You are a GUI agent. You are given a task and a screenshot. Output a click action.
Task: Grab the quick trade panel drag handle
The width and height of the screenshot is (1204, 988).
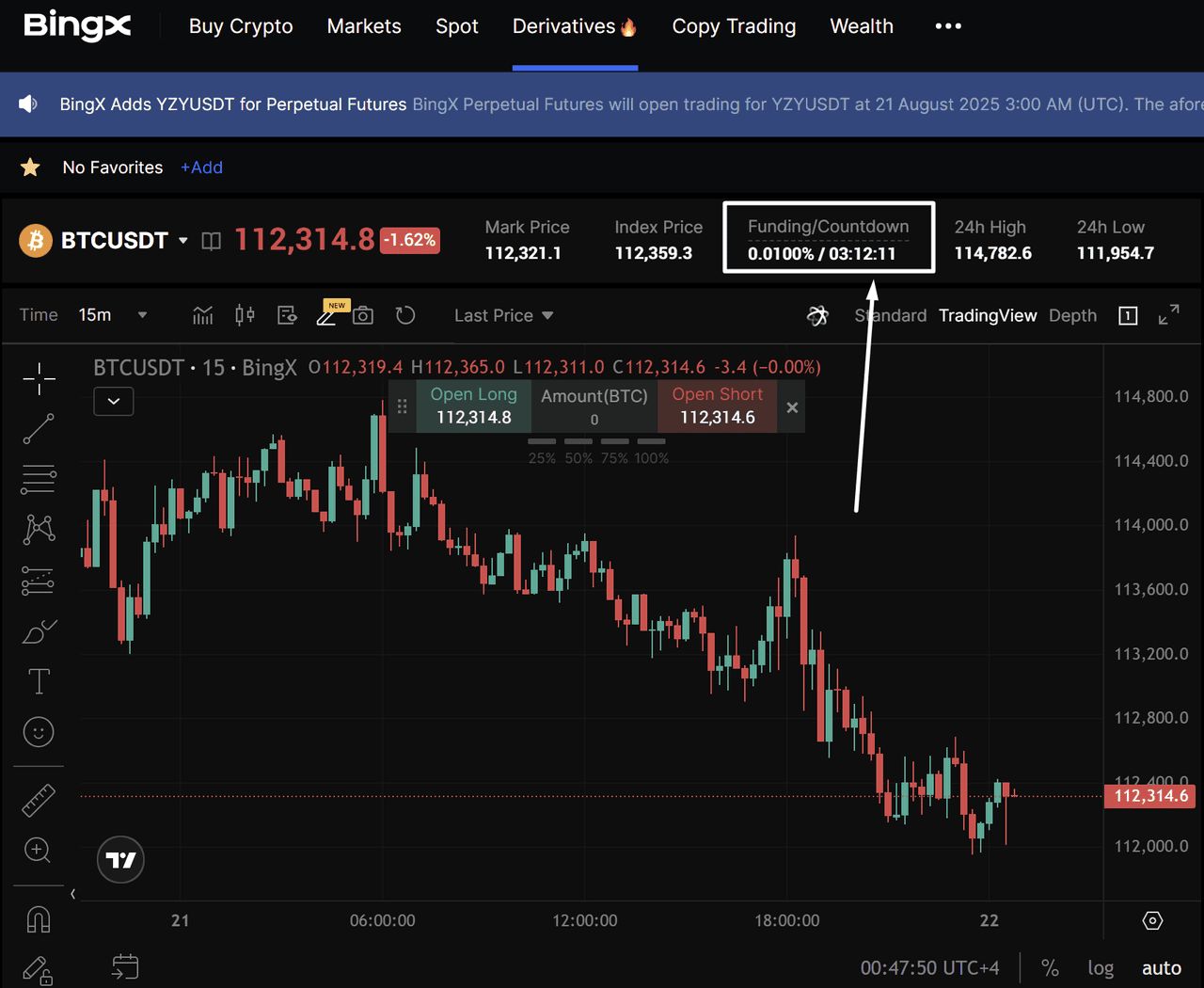click(402, 406)
